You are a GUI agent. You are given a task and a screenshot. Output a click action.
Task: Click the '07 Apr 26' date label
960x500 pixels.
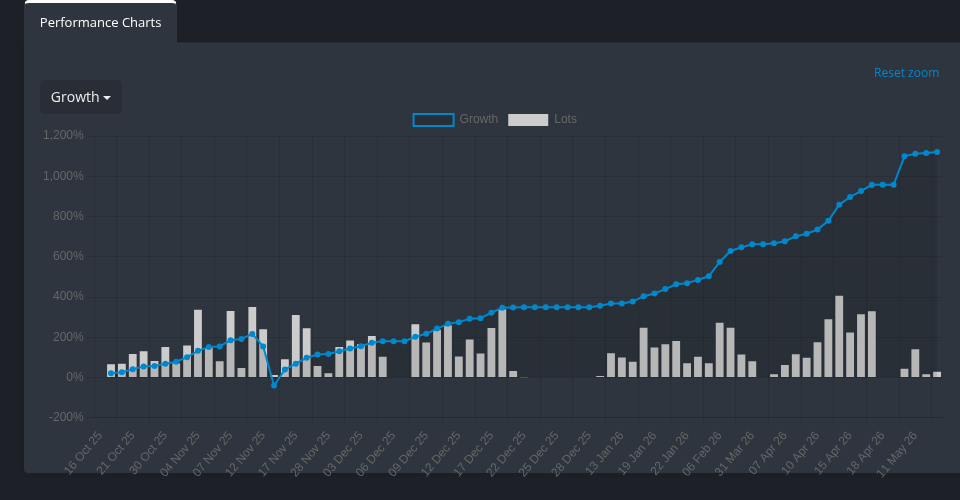click(x=767, y=453)
